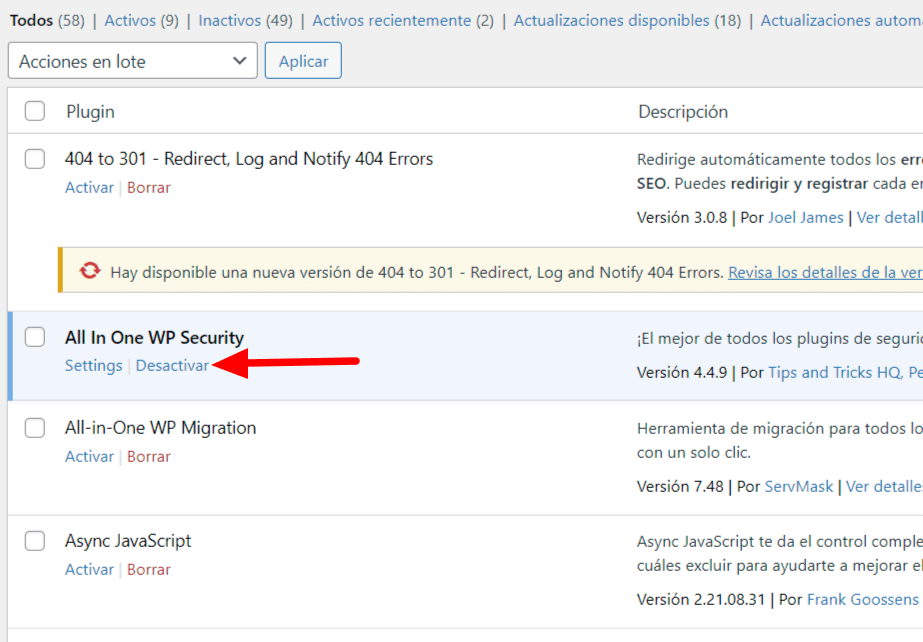Open the Acciones en lote dropdown

[132, 61]
